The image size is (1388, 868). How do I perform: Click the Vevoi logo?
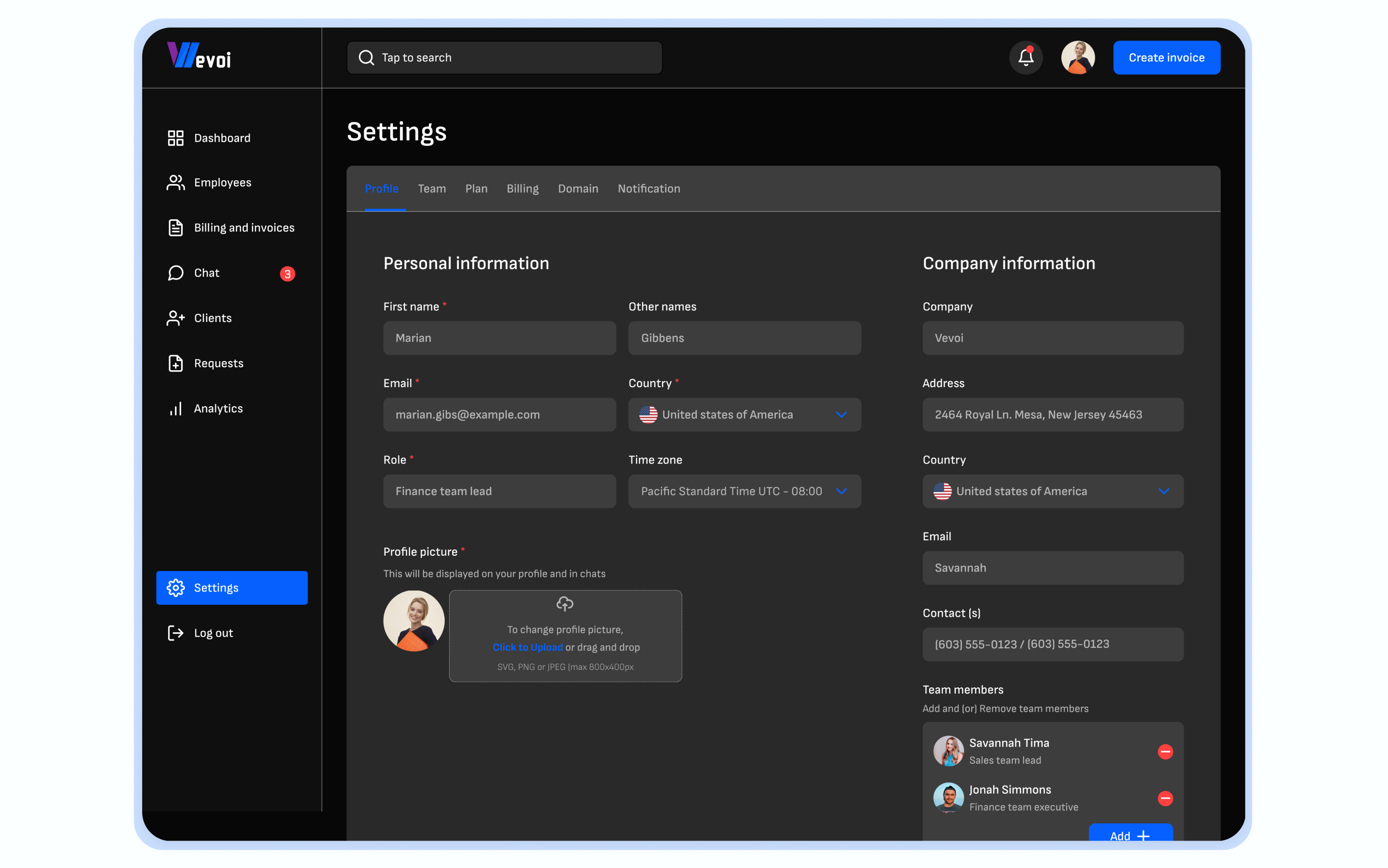tap(199, 56)
